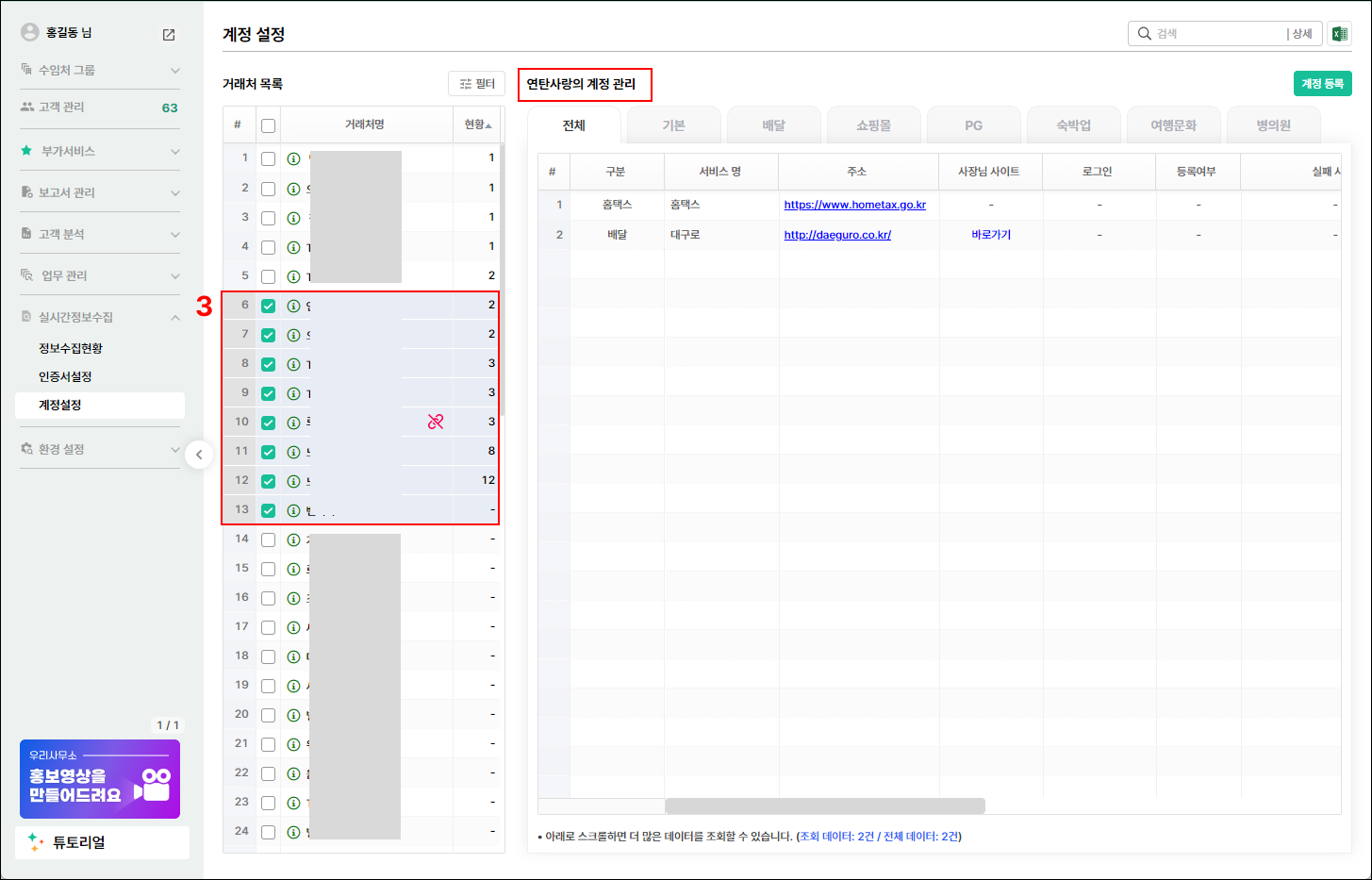Click the 고객 관리 people icon
This screenshot has height=880, width=1372.
[27, 107]
